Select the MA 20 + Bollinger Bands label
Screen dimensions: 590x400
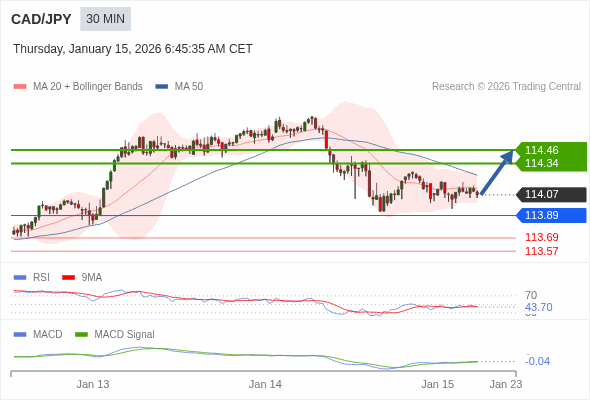pos(88,87)
